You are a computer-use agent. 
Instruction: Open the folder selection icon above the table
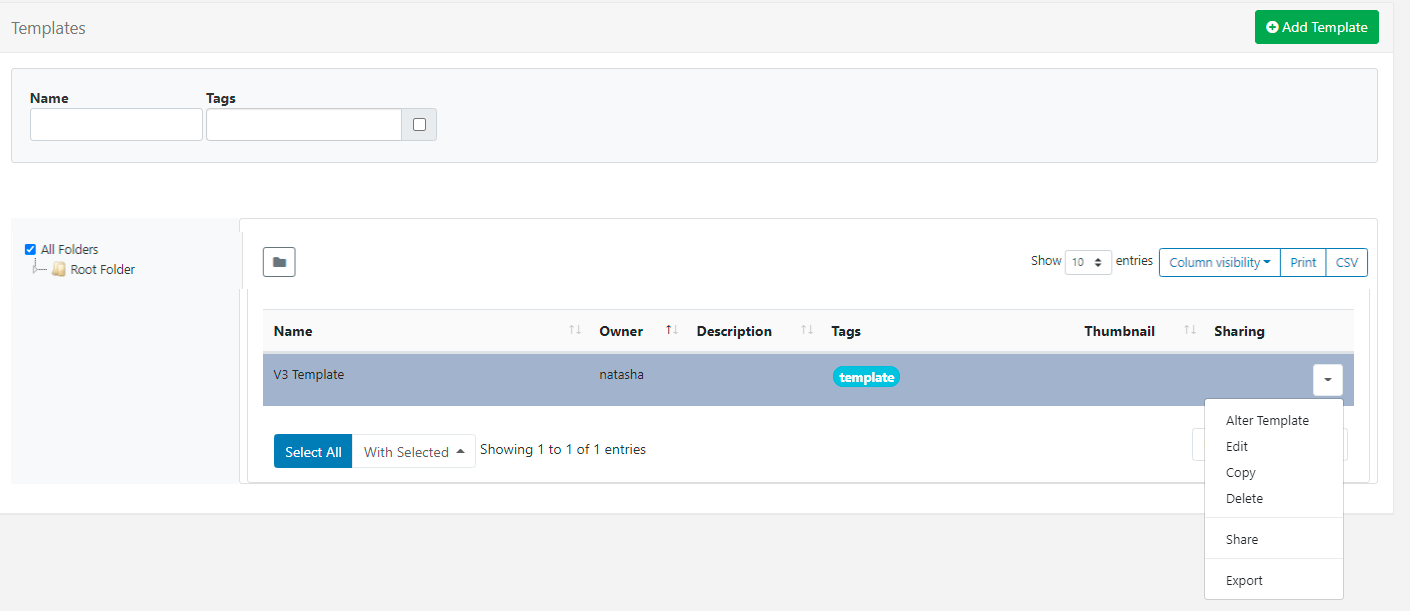pyautogui.click(x=279, y=261)
